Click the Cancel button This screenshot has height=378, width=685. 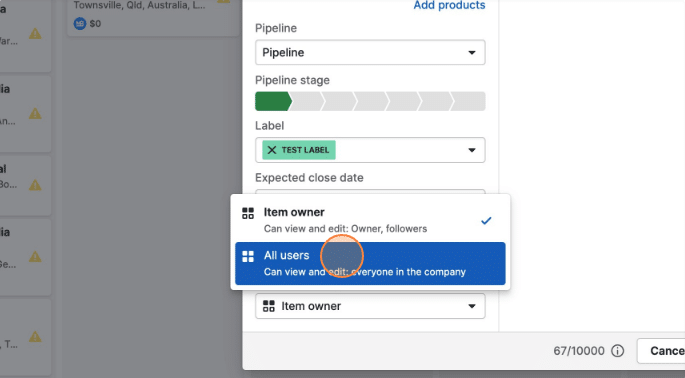coord(661,350)
